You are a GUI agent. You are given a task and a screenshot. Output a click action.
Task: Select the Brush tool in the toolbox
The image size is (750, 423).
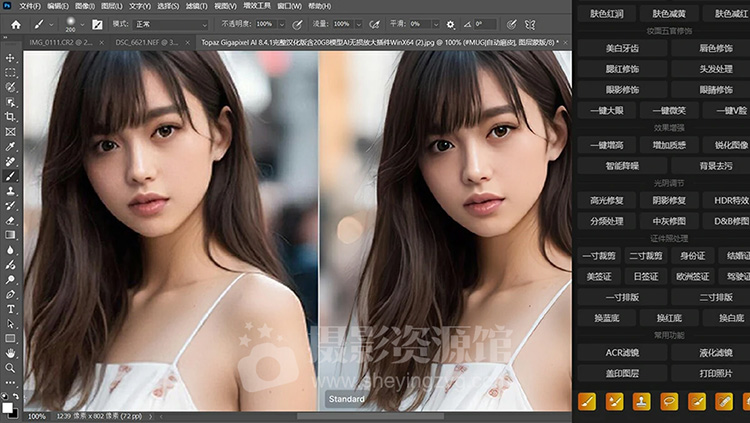10,175
